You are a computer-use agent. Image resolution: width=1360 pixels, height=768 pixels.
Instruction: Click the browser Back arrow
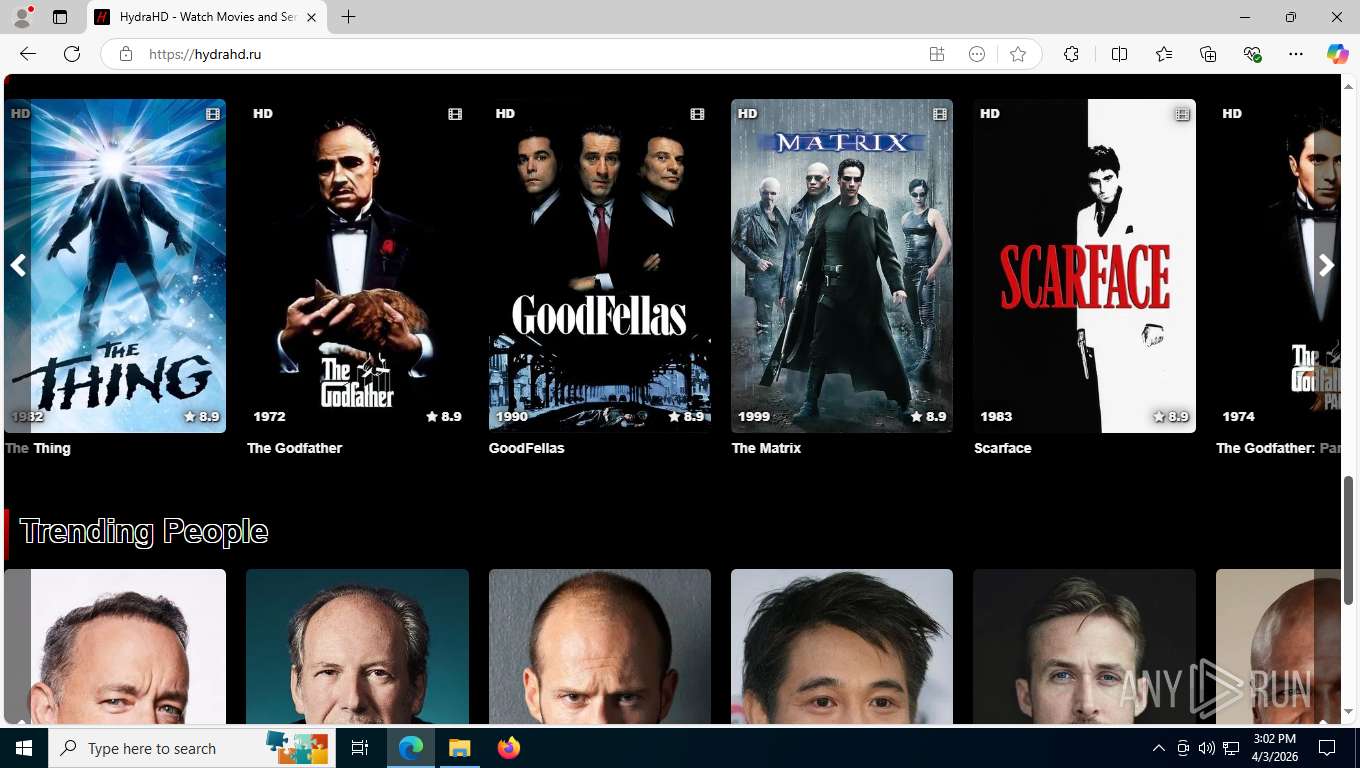[x=28, y=54]
